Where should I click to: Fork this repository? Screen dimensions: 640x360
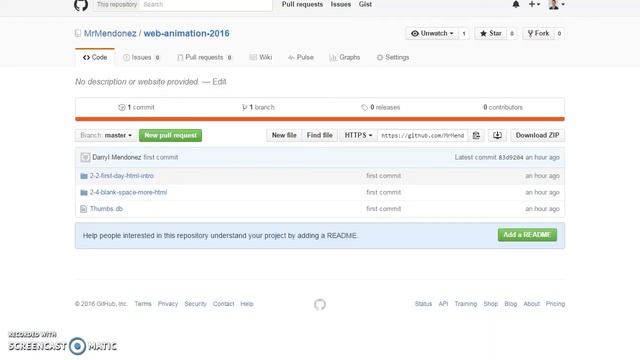538,33
